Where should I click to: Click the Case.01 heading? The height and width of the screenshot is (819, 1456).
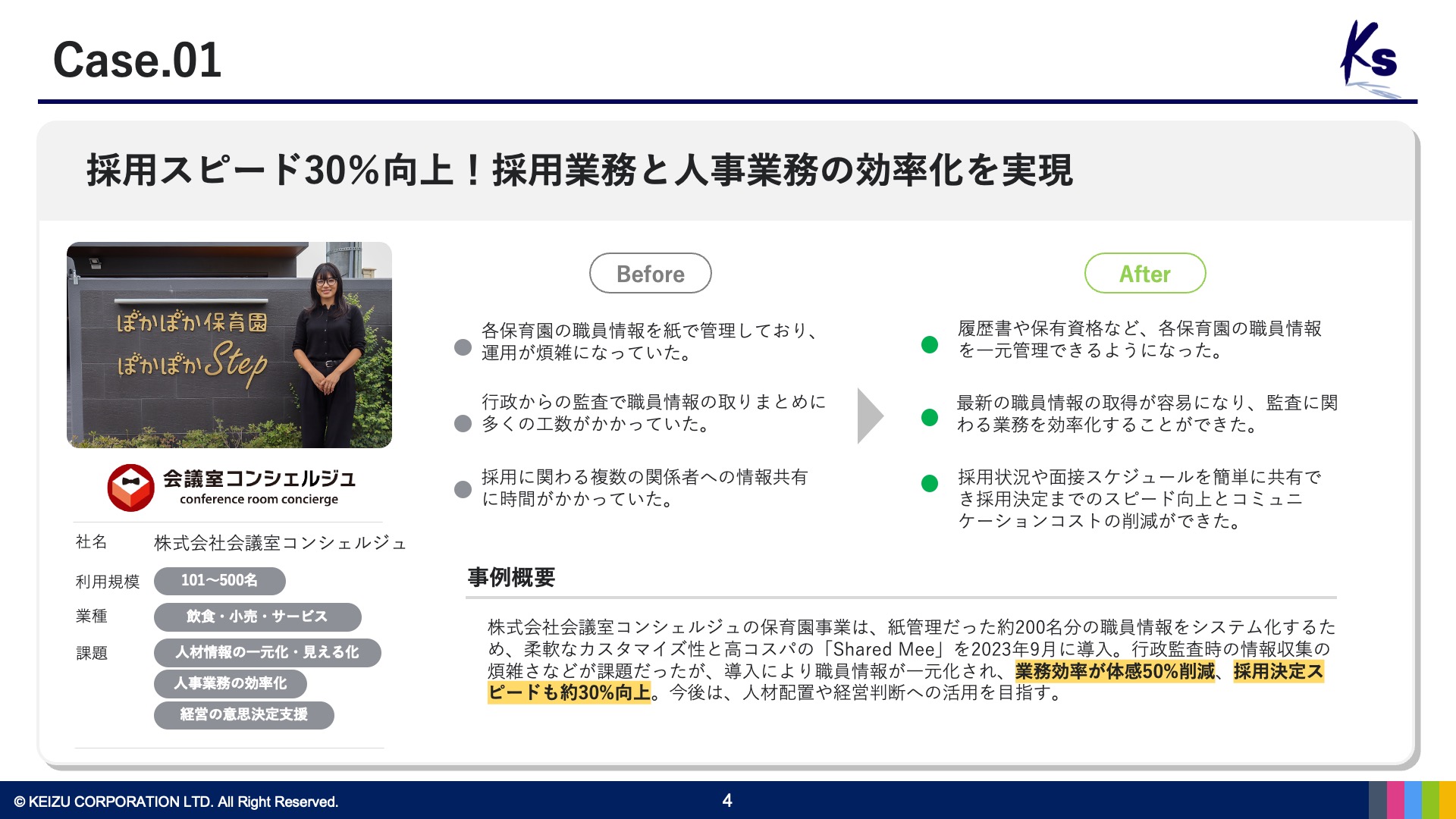[137, 60]
